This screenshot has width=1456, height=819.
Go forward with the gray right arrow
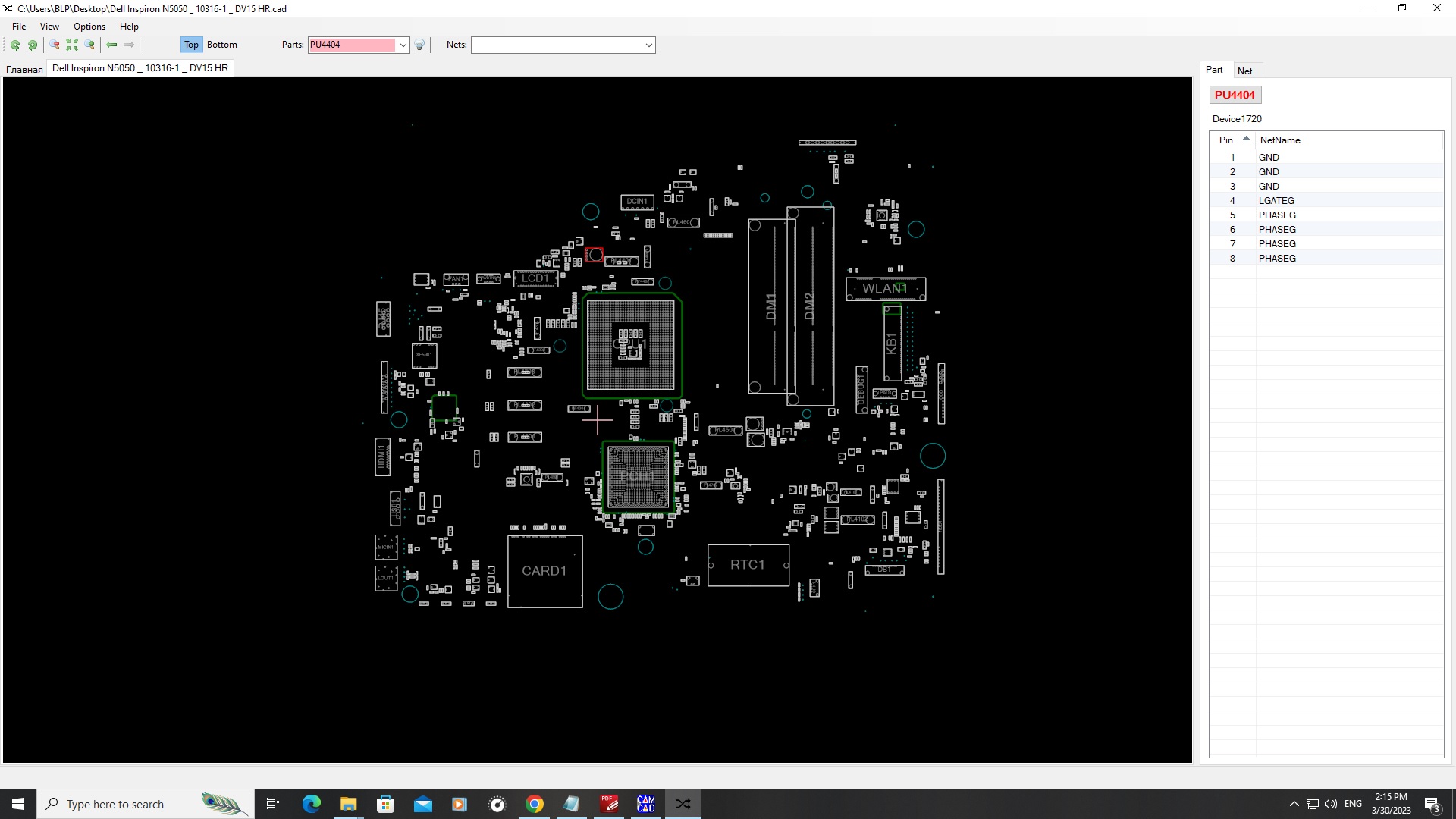click(x=129, y=45)
